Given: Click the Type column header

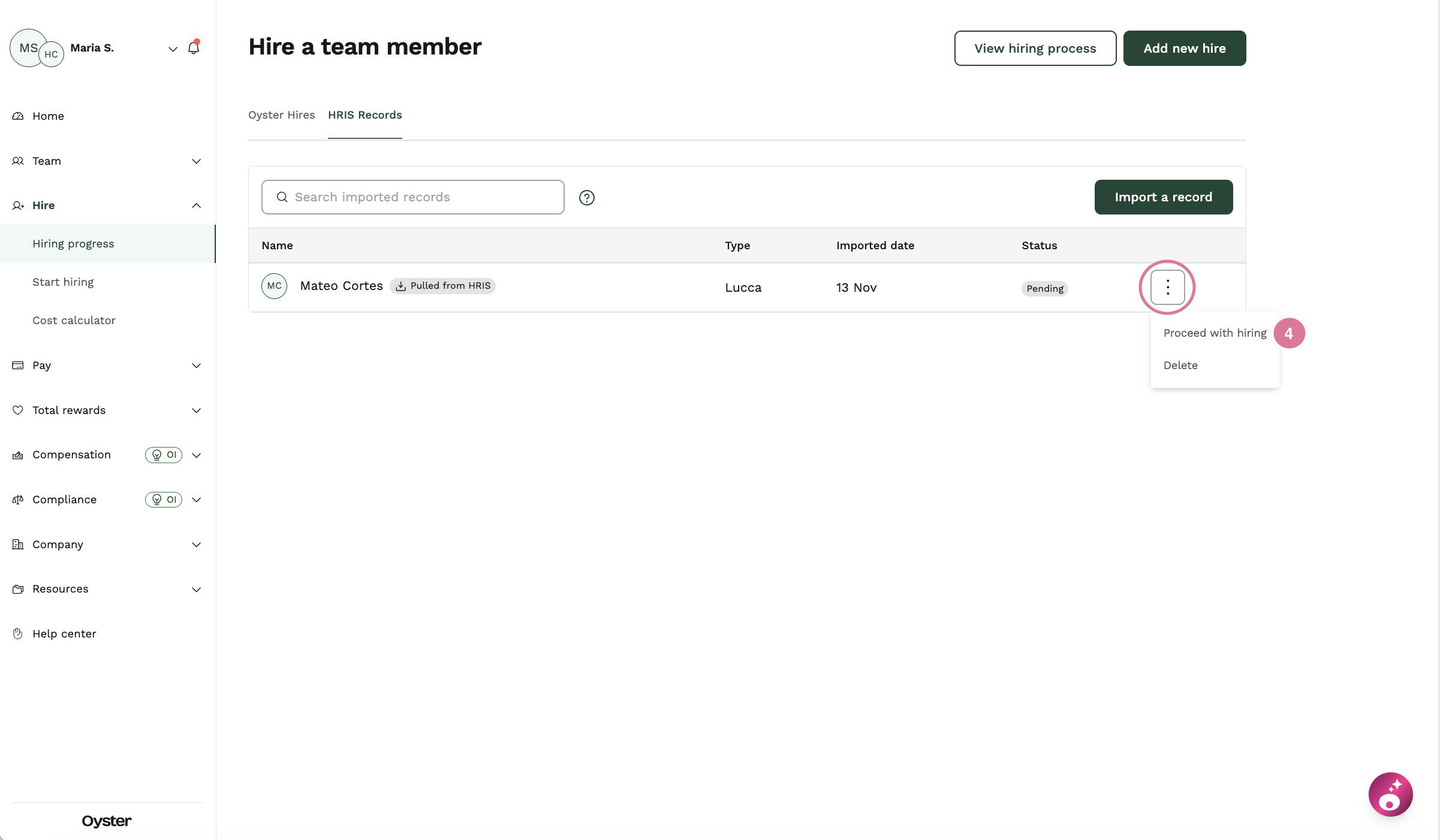Looking at the screenshot, I should pos(737,246).
